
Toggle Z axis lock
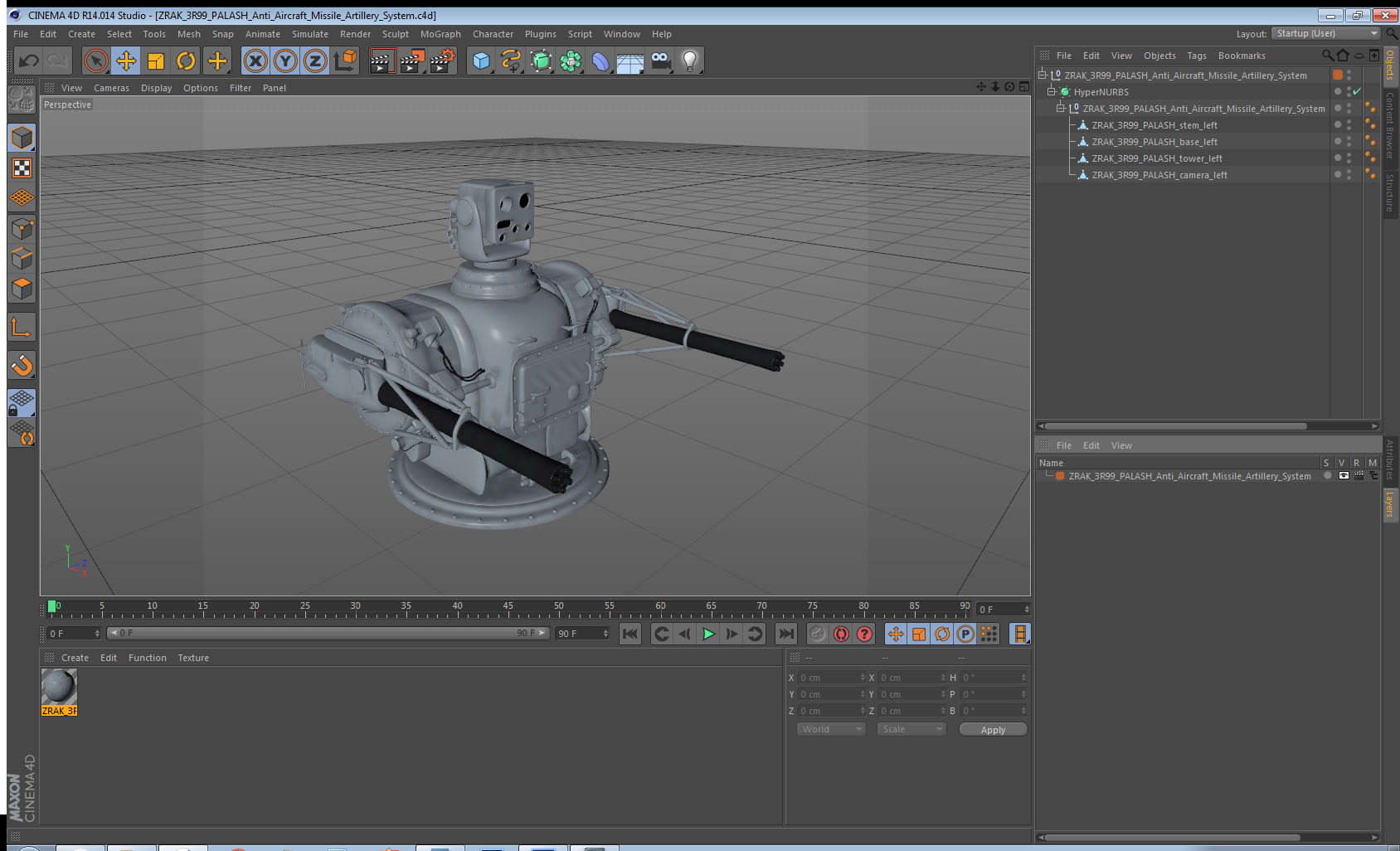pyautogui.click(x=315, y=61)
